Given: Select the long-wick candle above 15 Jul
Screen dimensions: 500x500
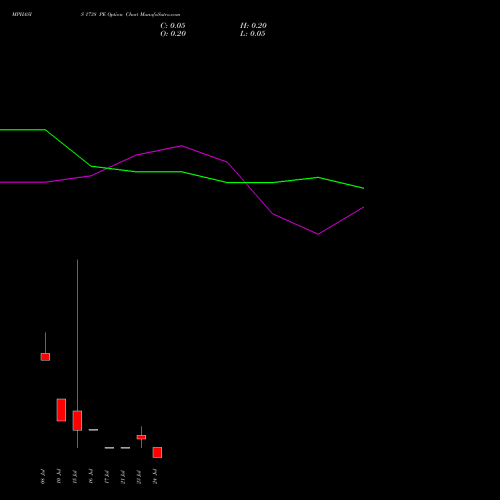Looking at the screenshot, I should tap(77, 420).
